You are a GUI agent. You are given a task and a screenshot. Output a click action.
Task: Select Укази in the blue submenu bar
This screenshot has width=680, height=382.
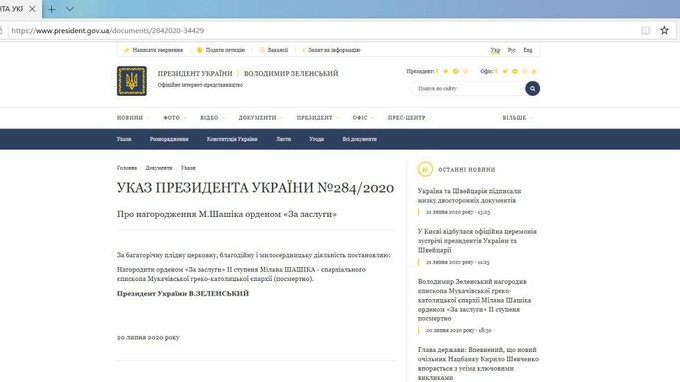[124, 139]
